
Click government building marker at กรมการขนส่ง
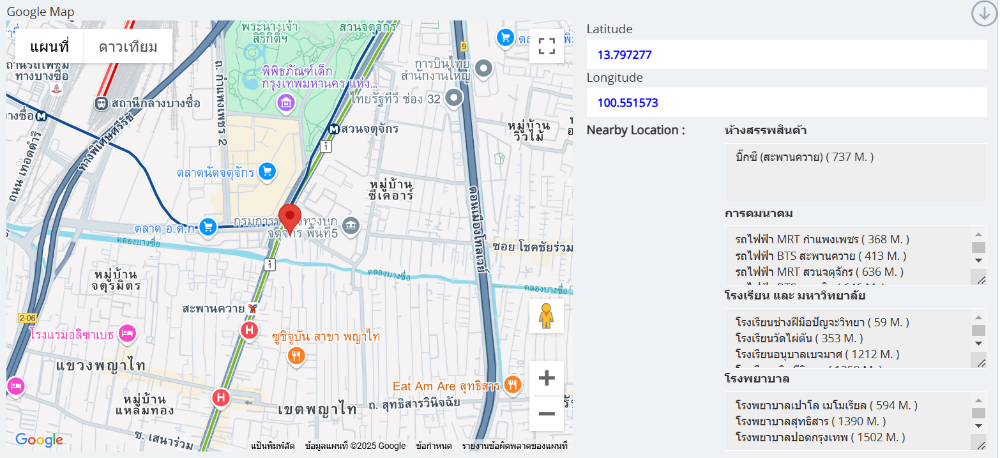[x=351, y=225]
